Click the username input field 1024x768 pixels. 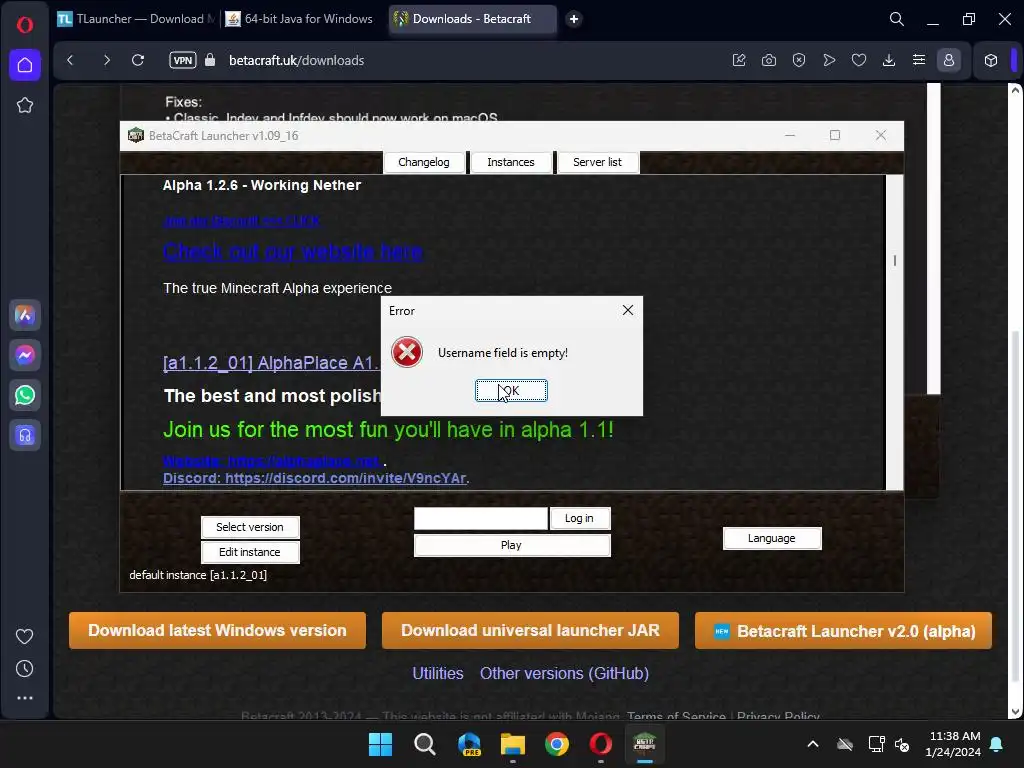pyautogui.click(x=481, y=519)
